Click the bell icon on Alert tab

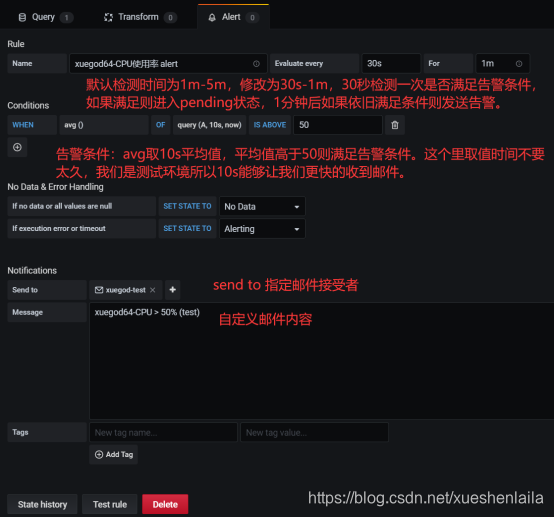tap(212, 17)
